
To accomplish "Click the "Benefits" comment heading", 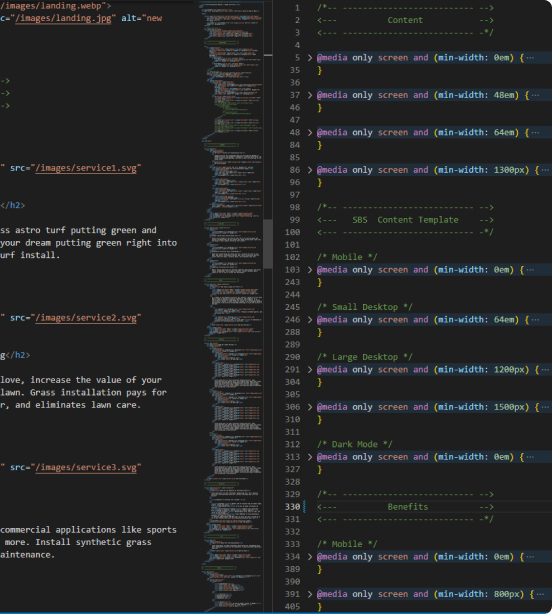I will (408, 507).
